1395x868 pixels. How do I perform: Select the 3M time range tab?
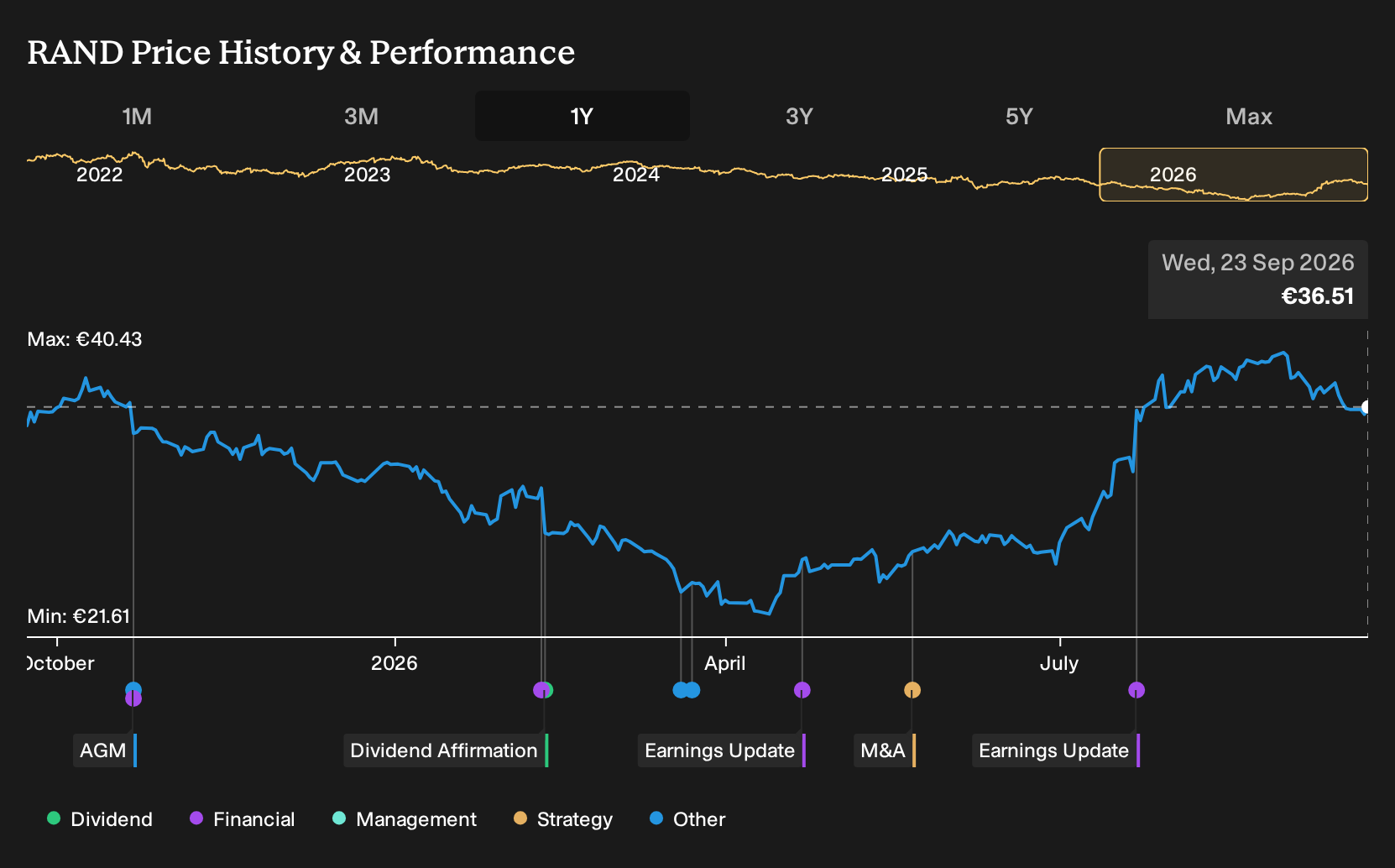pos(361,116)
